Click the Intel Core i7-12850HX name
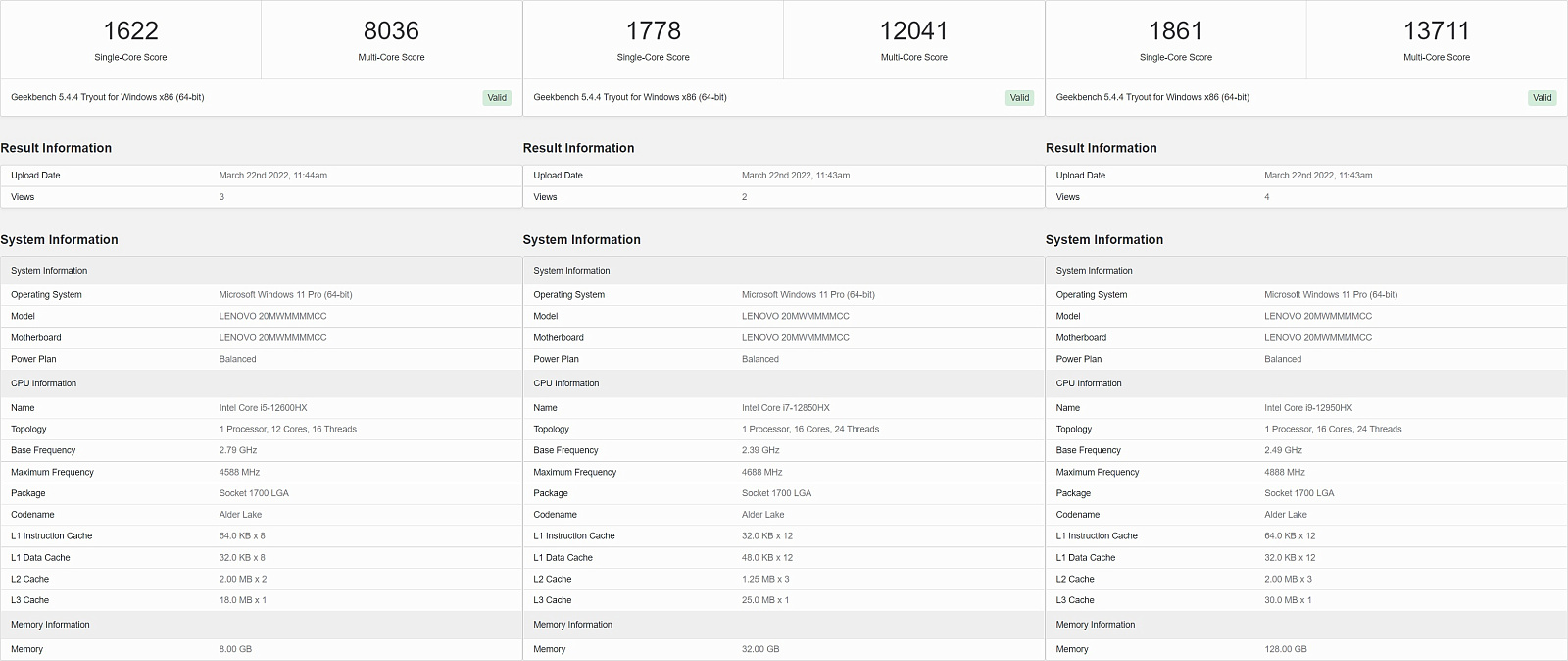 (x=786, y=408)
